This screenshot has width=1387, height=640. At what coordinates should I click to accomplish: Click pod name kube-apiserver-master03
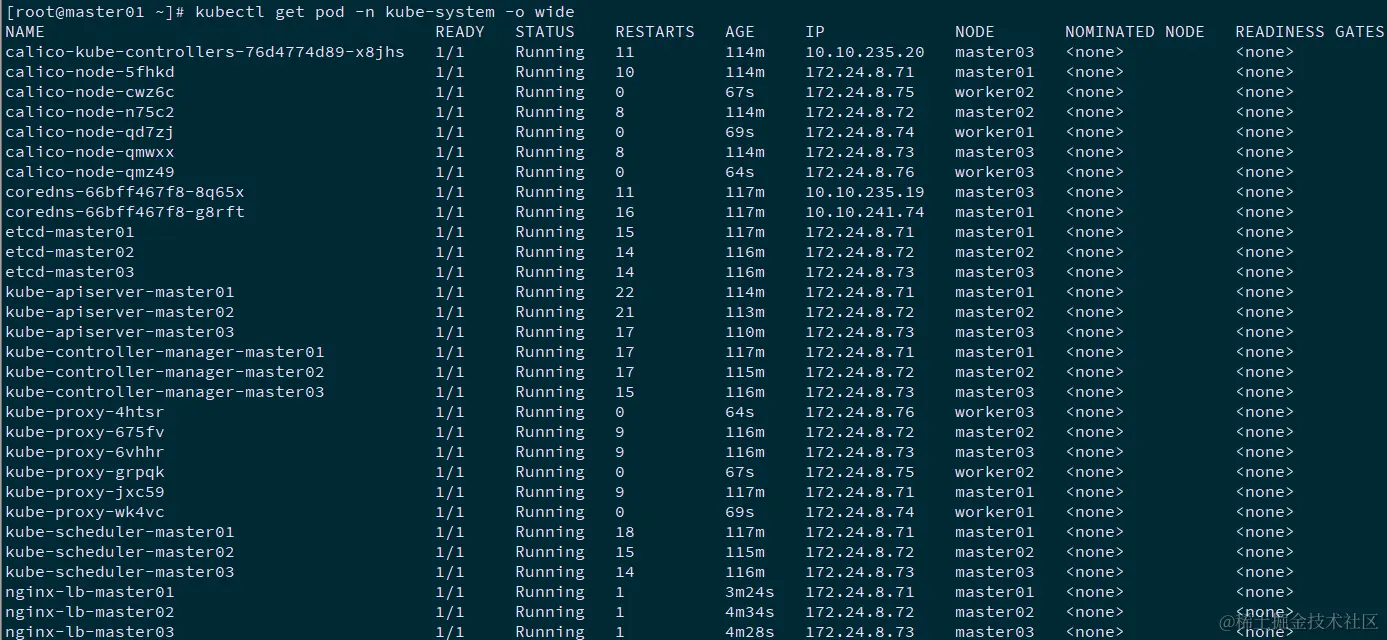point(120,332)
